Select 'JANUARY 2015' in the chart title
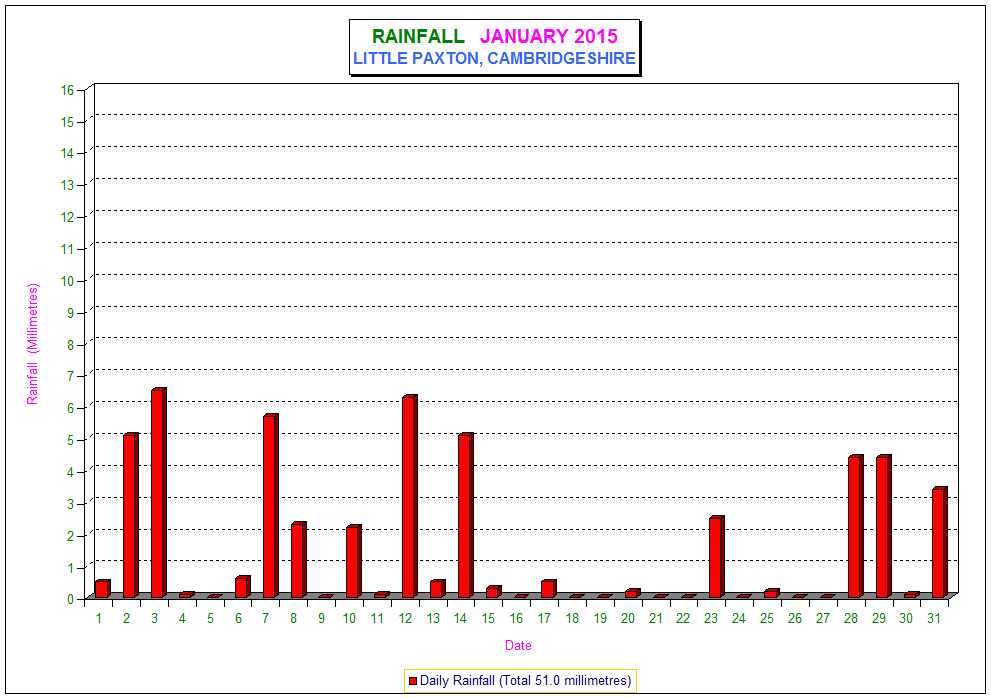The image size is (991, 698). 549,37
